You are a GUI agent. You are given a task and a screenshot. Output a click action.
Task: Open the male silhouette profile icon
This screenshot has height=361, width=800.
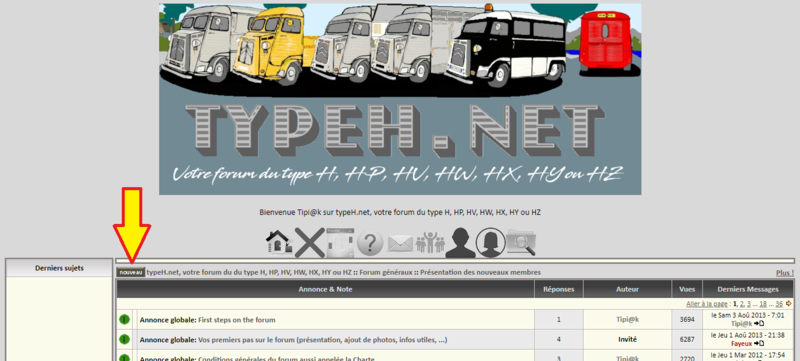pyautogui.click(x=460, y=243)
